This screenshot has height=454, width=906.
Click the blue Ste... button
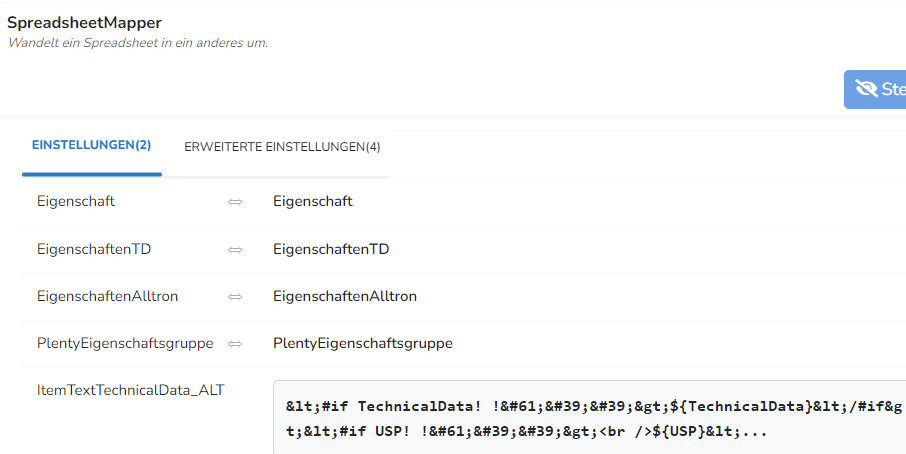coord(875,90)
